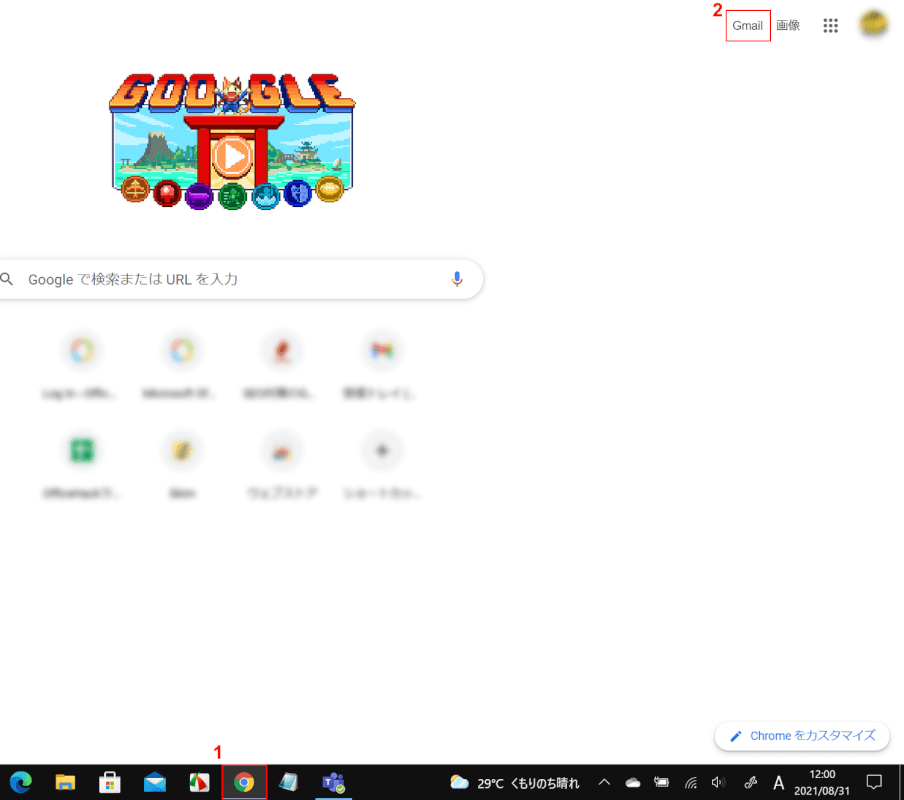Screen dimensions: 904x800
Task: Open the Gmail link
Action: (747, 25)
